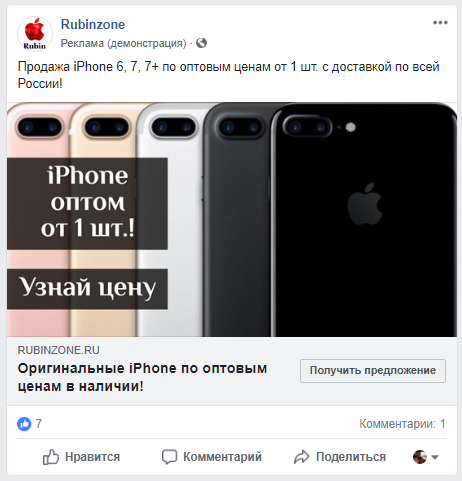Expand the profile selector dropdown arrow

[435, 457]
